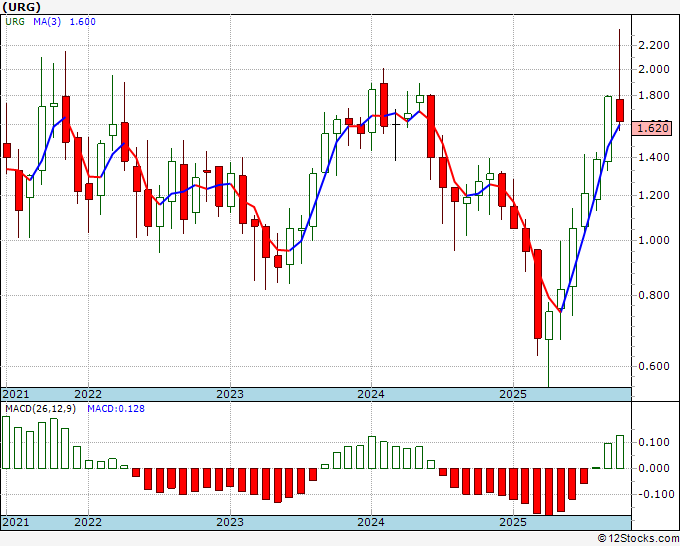Image resolution: width=680 pixels, height=546 pixels.
Task: Click the 12Stocks.com copyright link
Action: pos(638,539)
